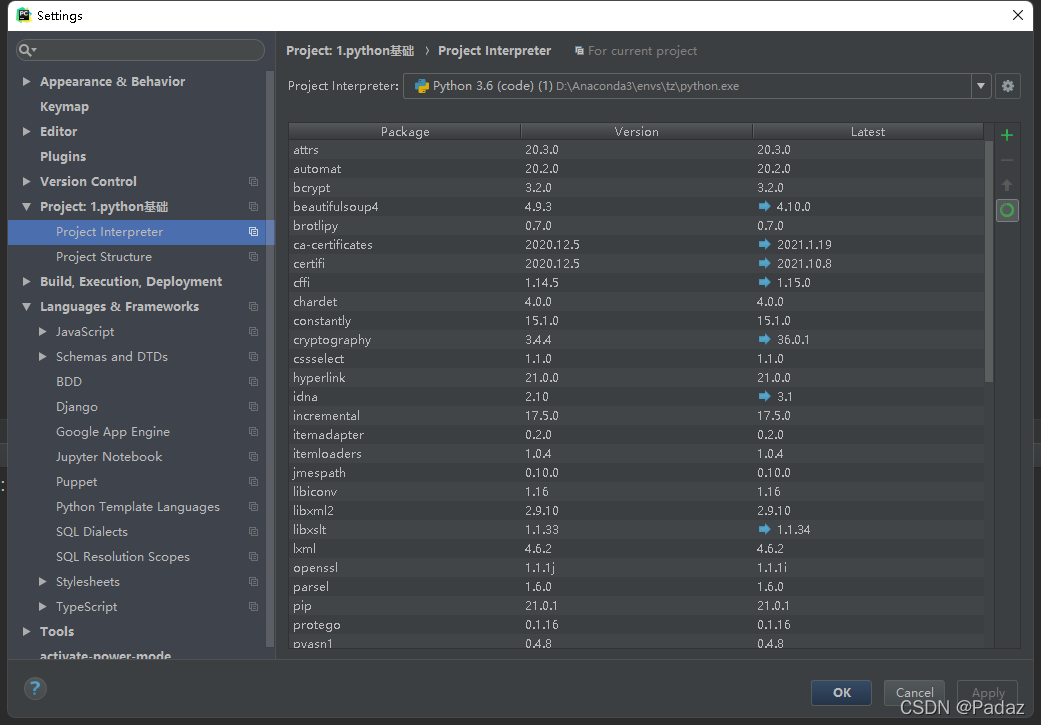Click the Latest column header
1041x725 pixels.
[x=868, y=131]
